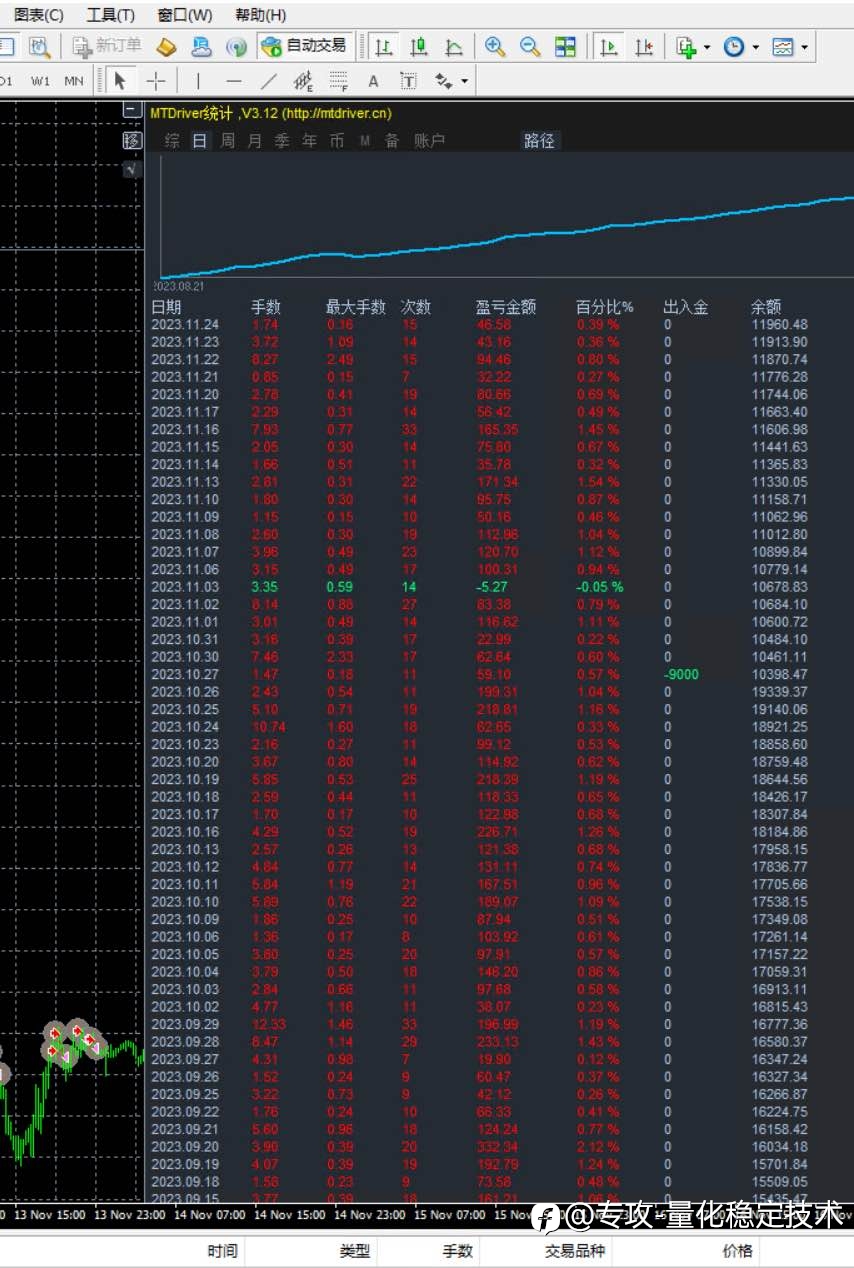The image size is (854, 1268).
Task: Toggle the AutoTrading (自动交易) button
Action: coord(303,46)
